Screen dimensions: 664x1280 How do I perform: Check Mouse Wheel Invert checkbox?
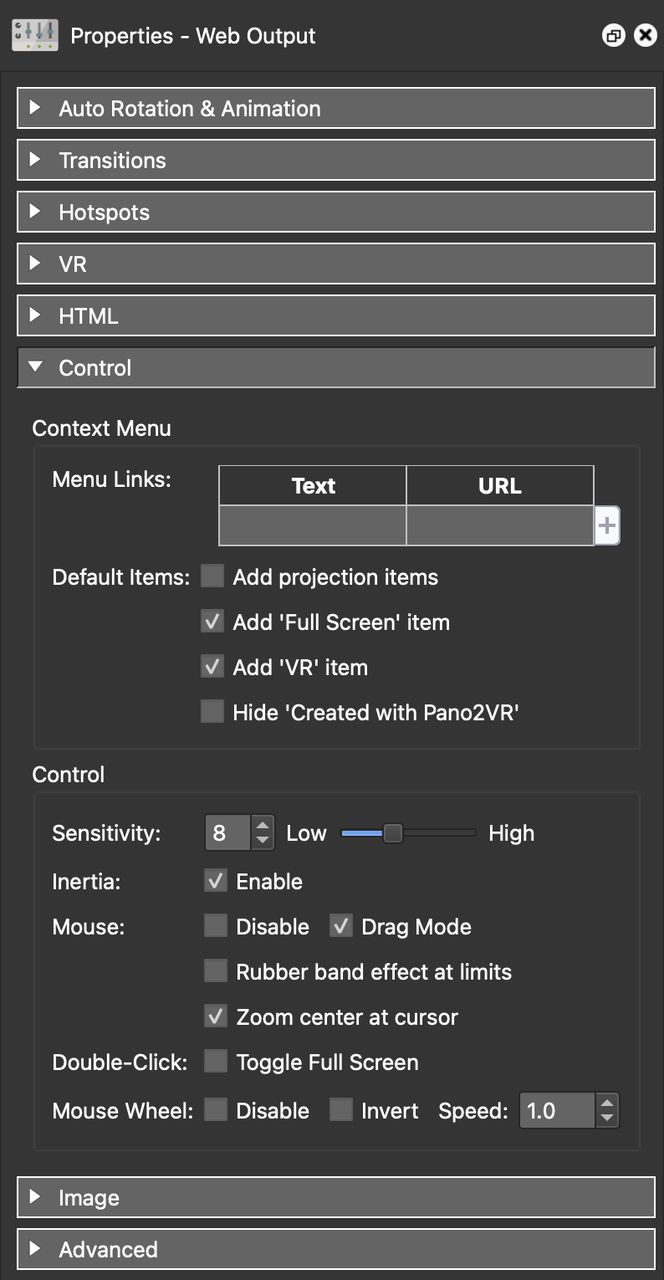[341, 1110]
